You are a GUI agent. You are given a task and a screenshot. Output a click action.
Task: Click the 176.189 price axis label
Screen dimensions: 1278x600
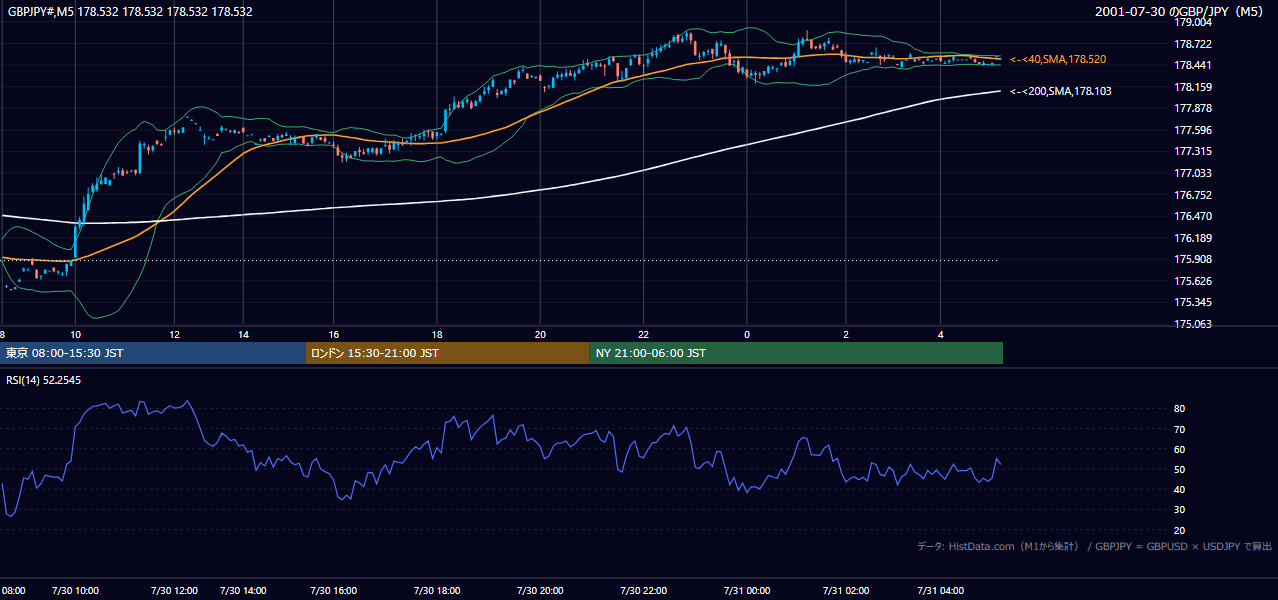1191,238
